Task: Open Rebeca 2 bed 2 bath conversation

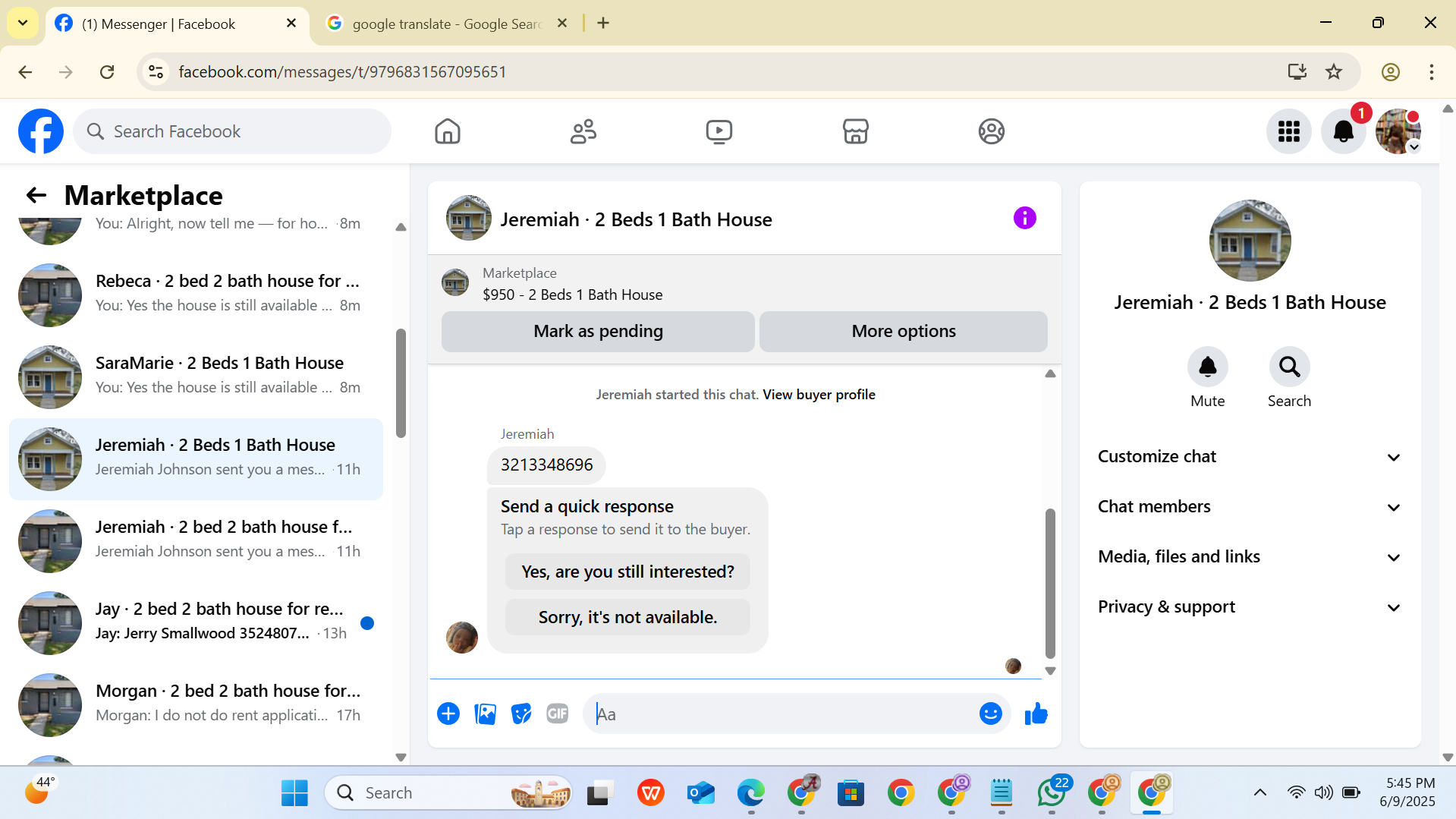Action: (x=196, y=295)
